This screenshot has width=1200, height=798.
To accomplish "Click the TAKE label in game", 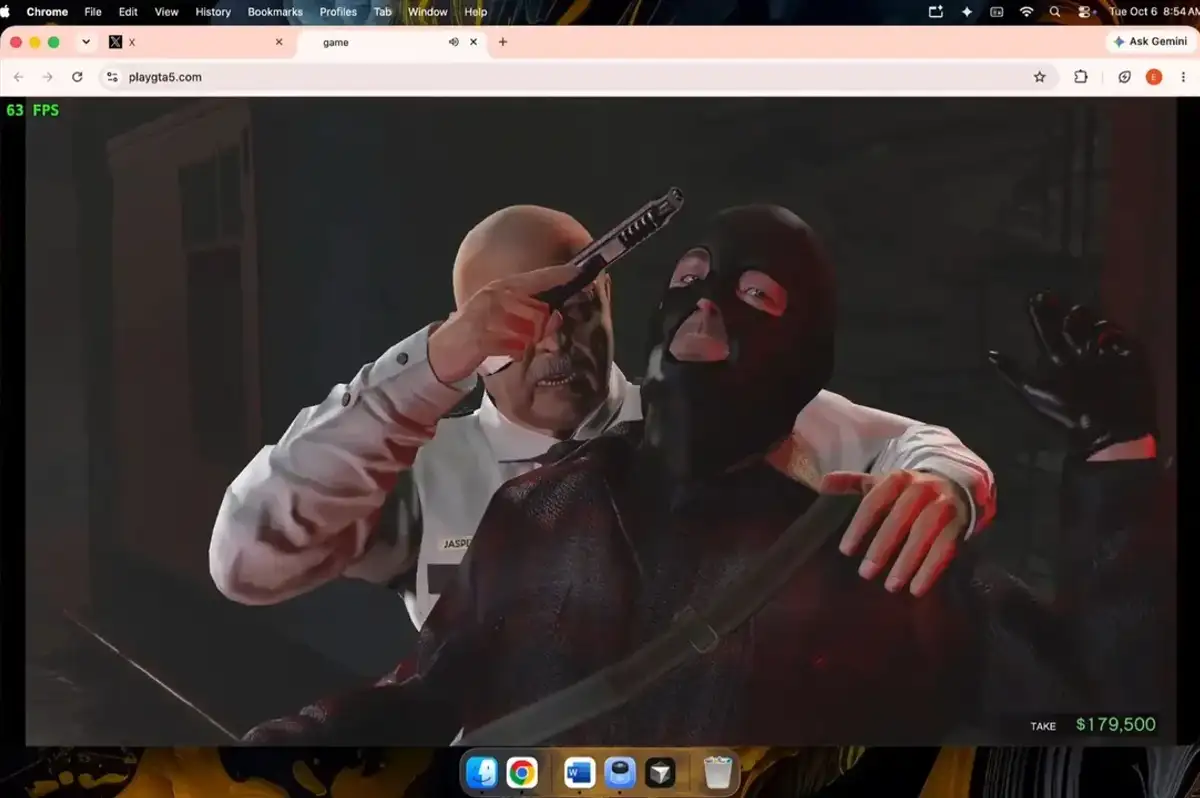I will 1043,726.
